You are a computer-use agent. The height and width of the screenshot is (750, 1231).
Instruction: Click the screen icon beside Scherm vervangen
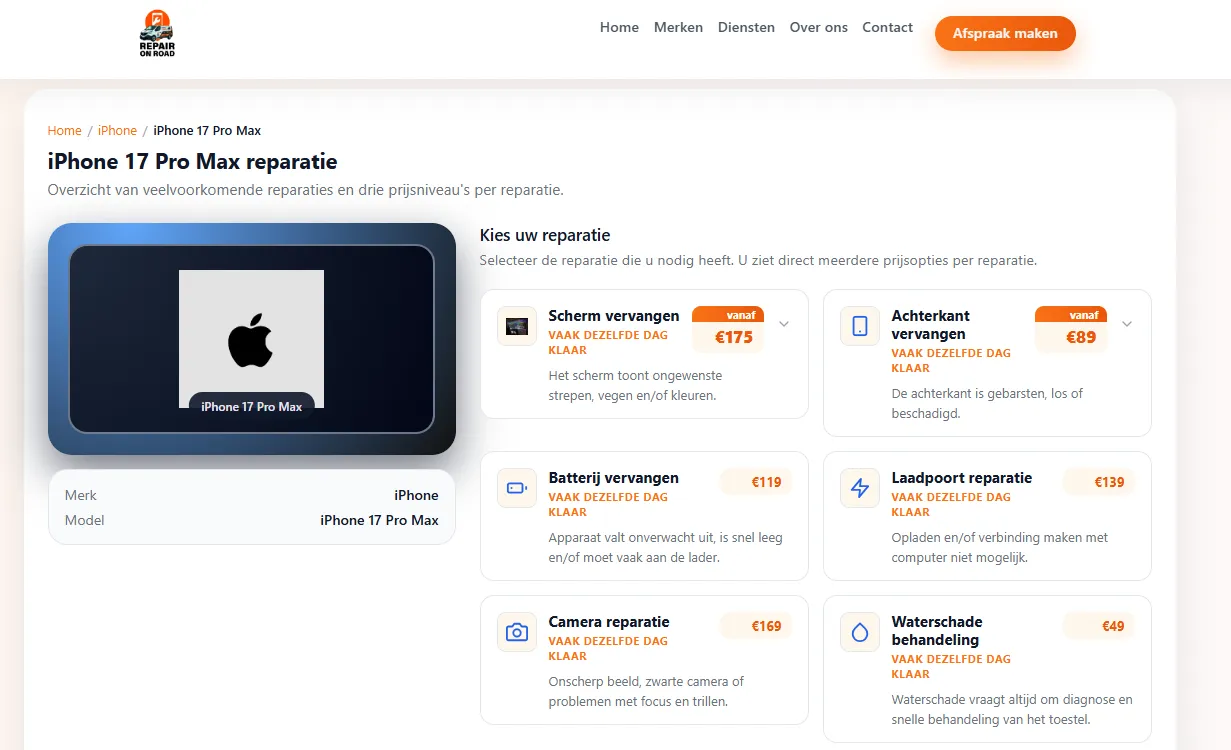coord(517,326)
